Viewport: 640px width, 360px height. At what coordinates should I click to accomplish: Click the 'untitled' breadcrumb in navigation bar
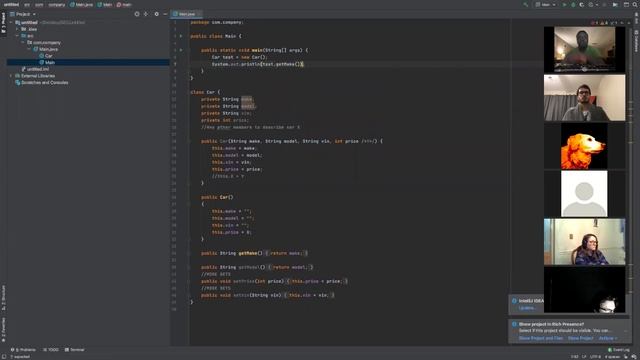click(x=11, y=4)
